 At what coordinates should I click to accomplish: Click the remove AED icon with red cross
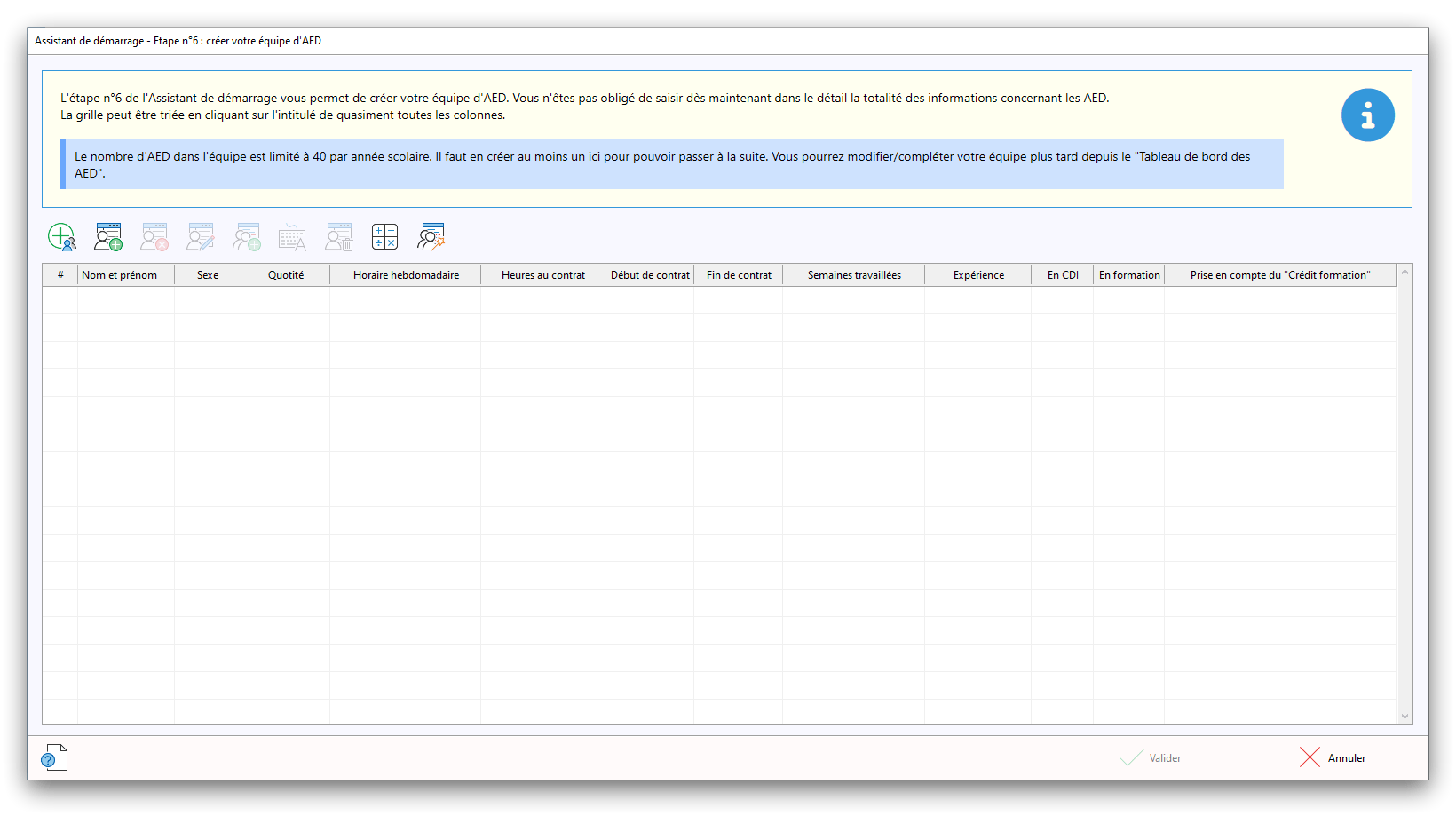pyautogui.click(x=154, y=237)
